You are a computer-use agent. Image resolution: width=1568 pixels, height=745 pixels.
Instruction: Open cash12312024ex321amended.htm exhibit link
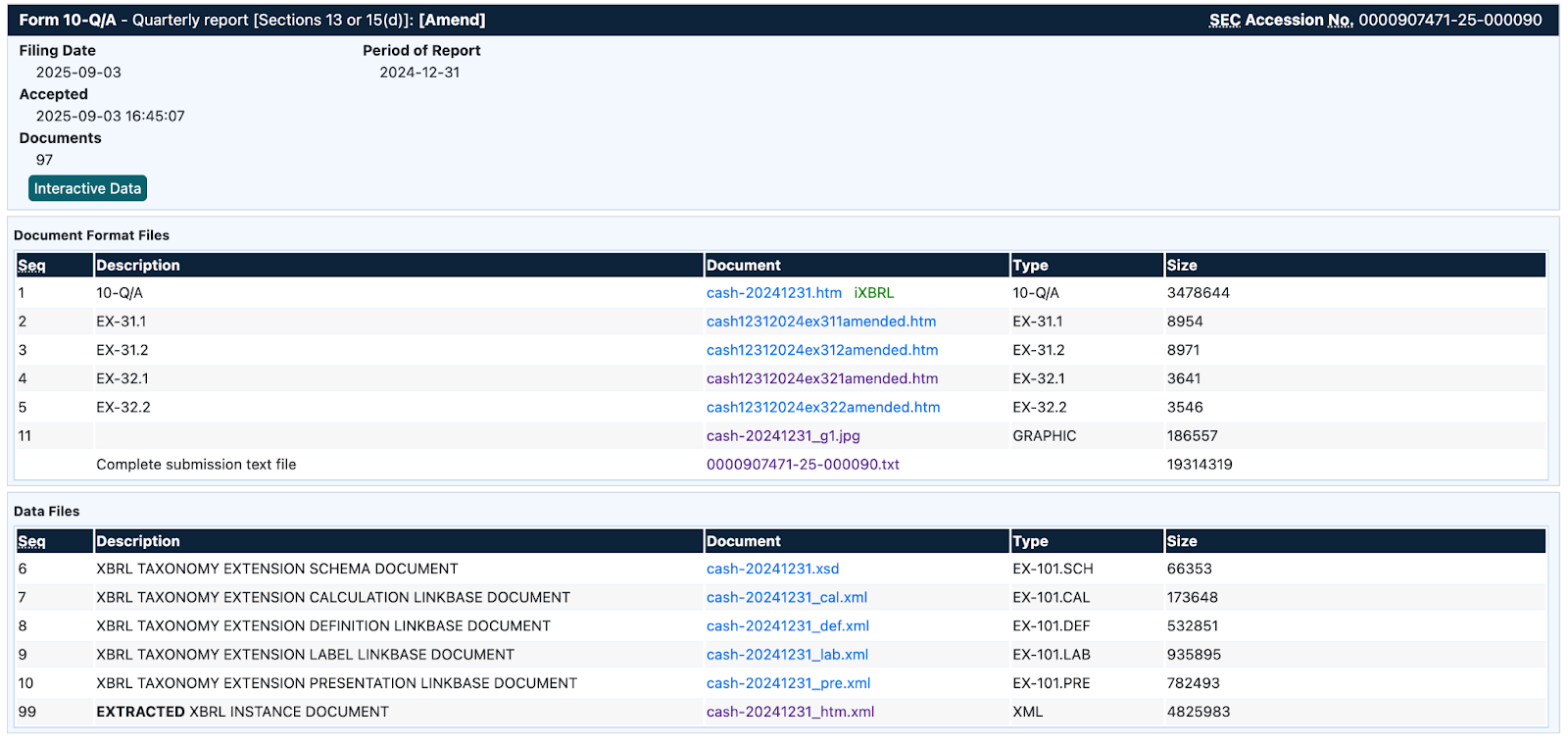click(821, 378)
